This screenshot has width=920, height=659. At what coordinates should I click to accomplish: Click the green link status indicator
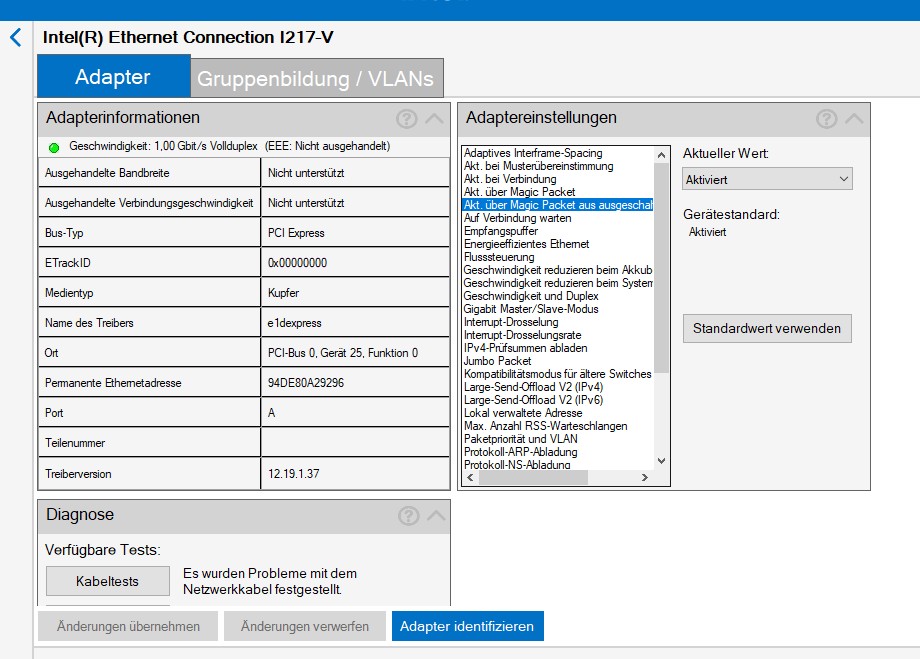[x=54, y=147]
